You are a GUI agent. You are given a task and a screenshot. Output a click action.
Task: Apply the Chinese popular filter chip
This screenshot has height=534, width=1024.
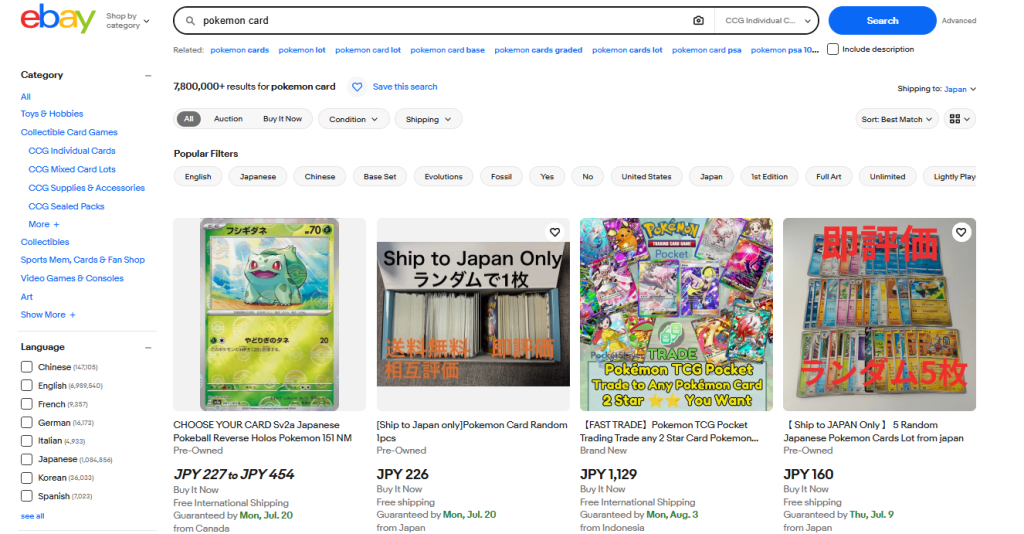[x=319, y=176]
